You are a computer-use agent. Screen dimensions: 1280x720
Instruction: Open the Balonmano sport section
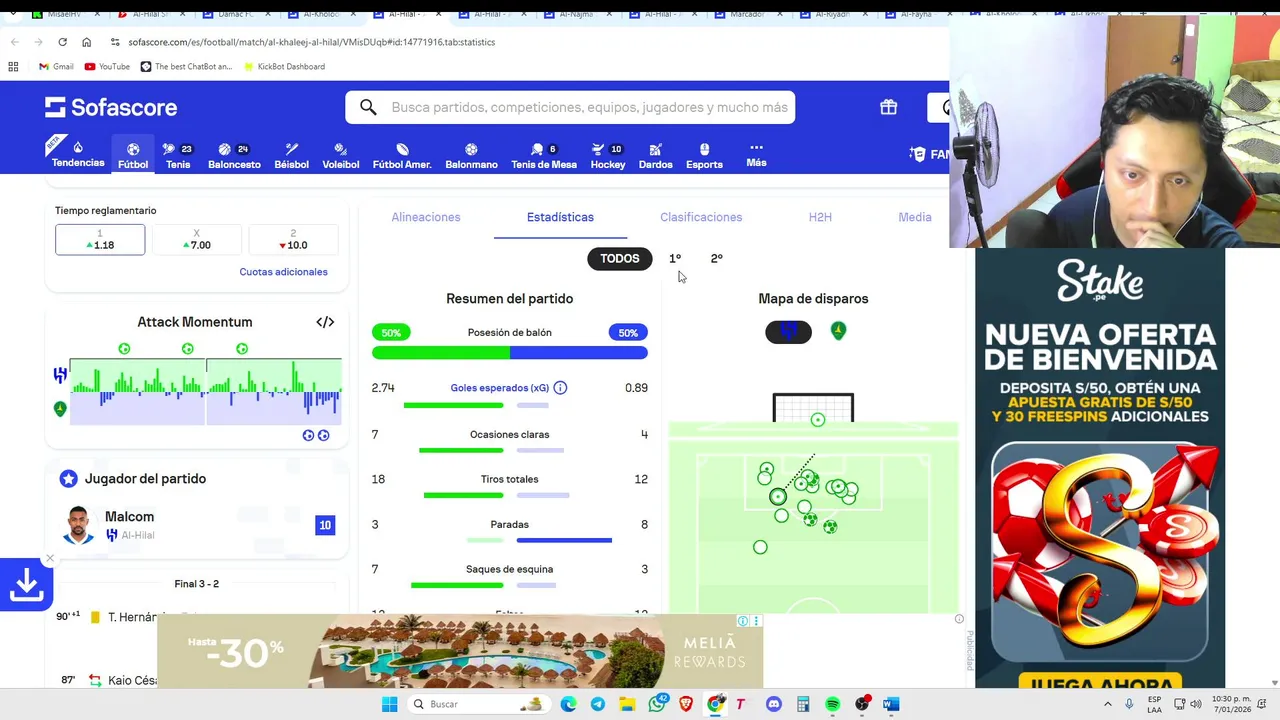471,155
